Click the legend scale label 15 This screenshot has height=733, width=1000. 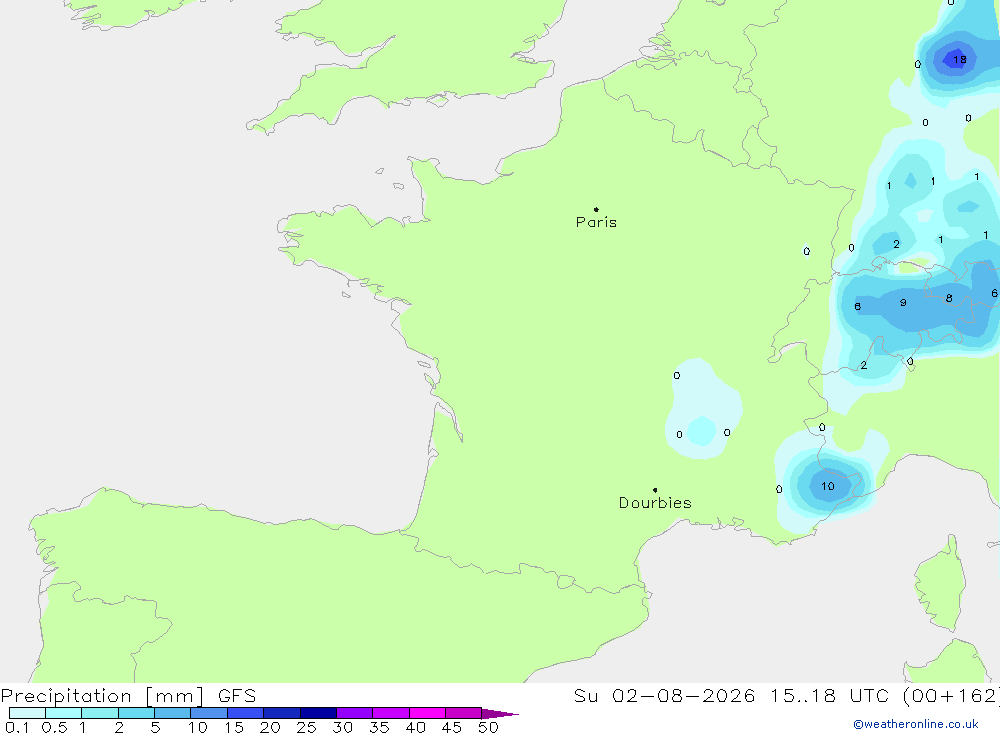pos(233,727)
